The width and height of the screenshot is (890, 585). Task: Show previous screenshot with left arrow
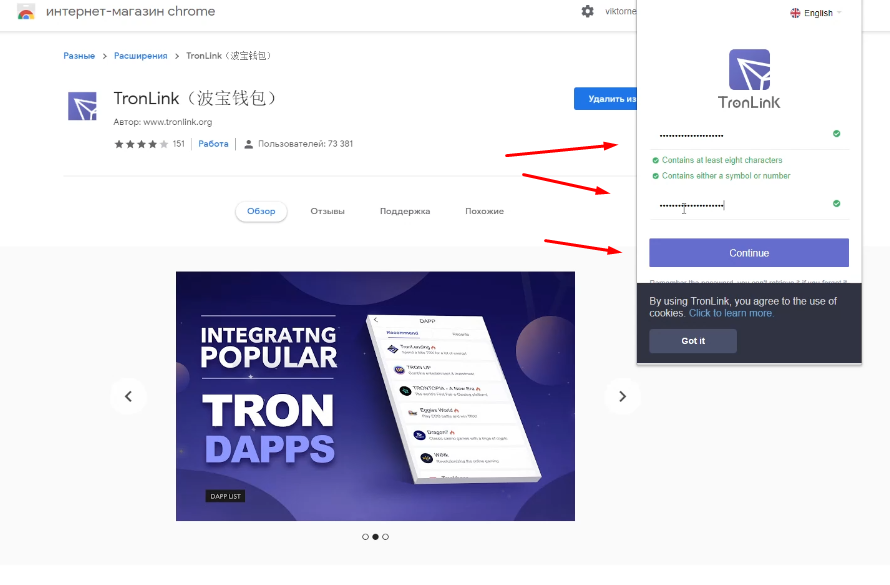tap(128, 396)
